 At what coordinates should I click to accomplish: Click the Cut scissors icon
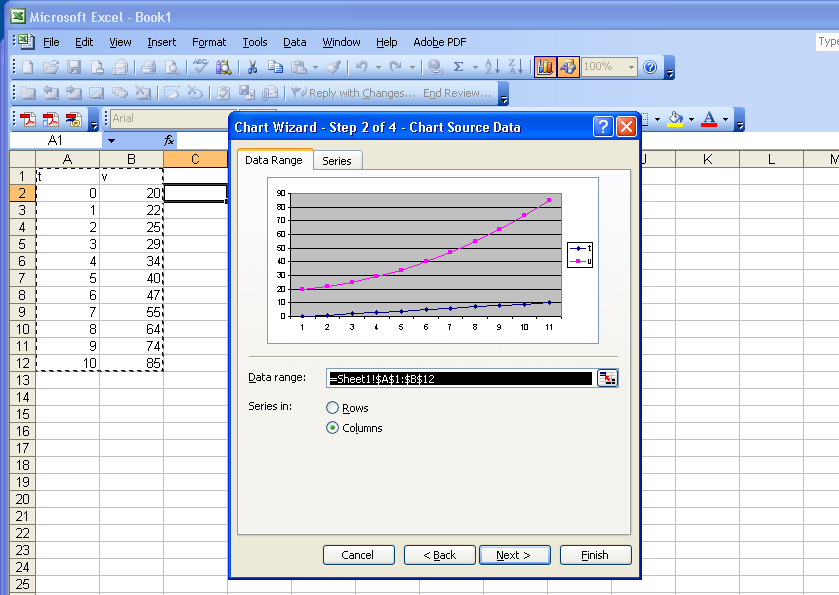(252, 67)
